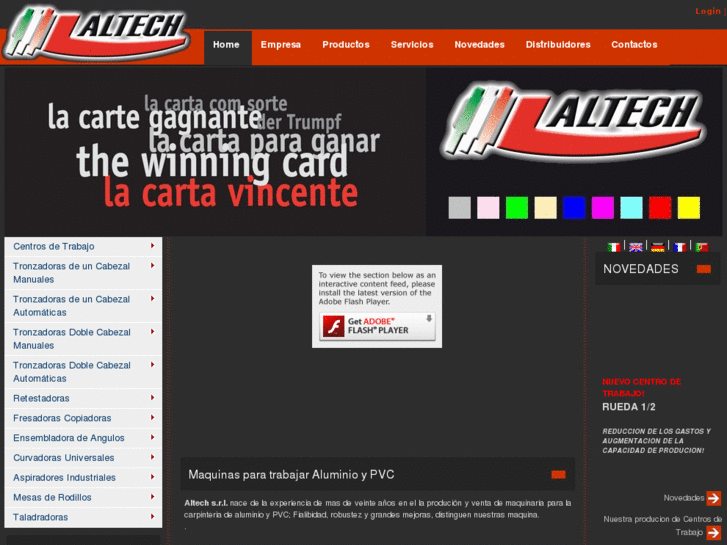Viewport: 727px width, 545px height.
Task: Open Novedades in the top navigation
Action: 479,45
